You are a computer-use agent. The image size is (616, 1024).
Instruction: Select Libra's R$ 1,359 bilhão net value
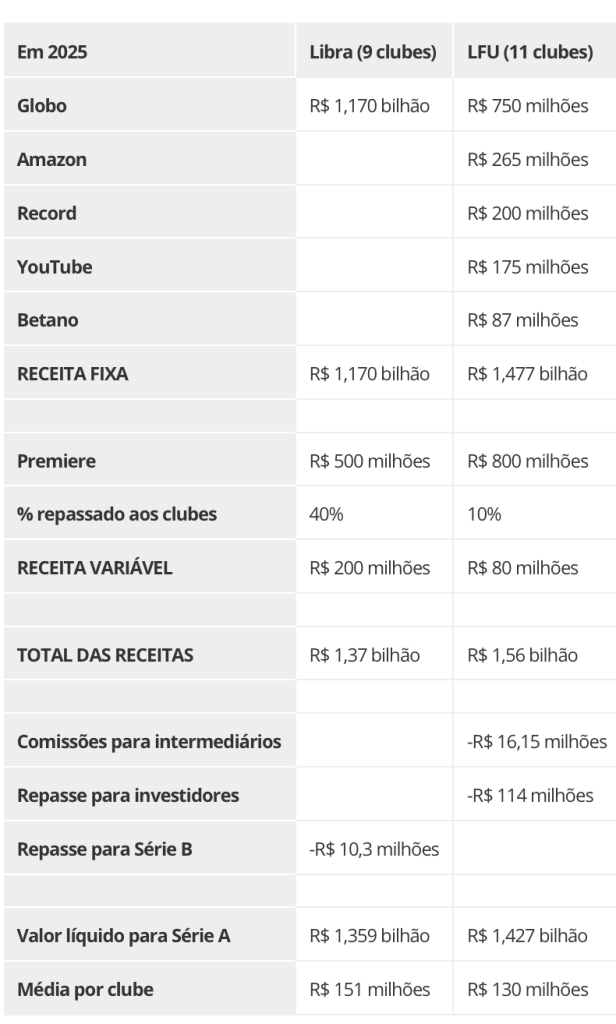click(x=370, y=936)
